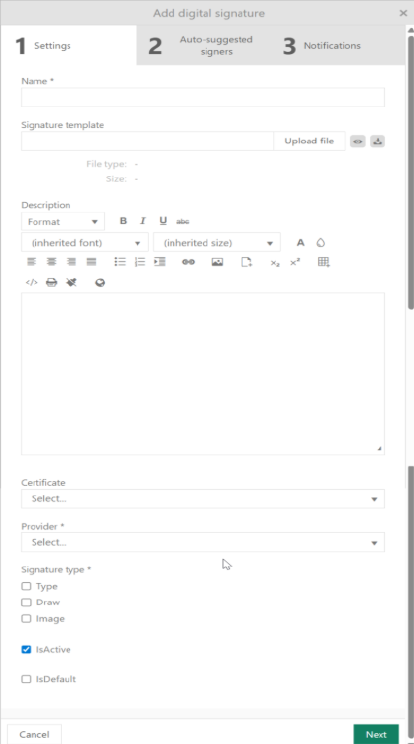Screen dimensions: 414x744
Task: Expand the Certificate select dropdown
Action: pos(203,499)
